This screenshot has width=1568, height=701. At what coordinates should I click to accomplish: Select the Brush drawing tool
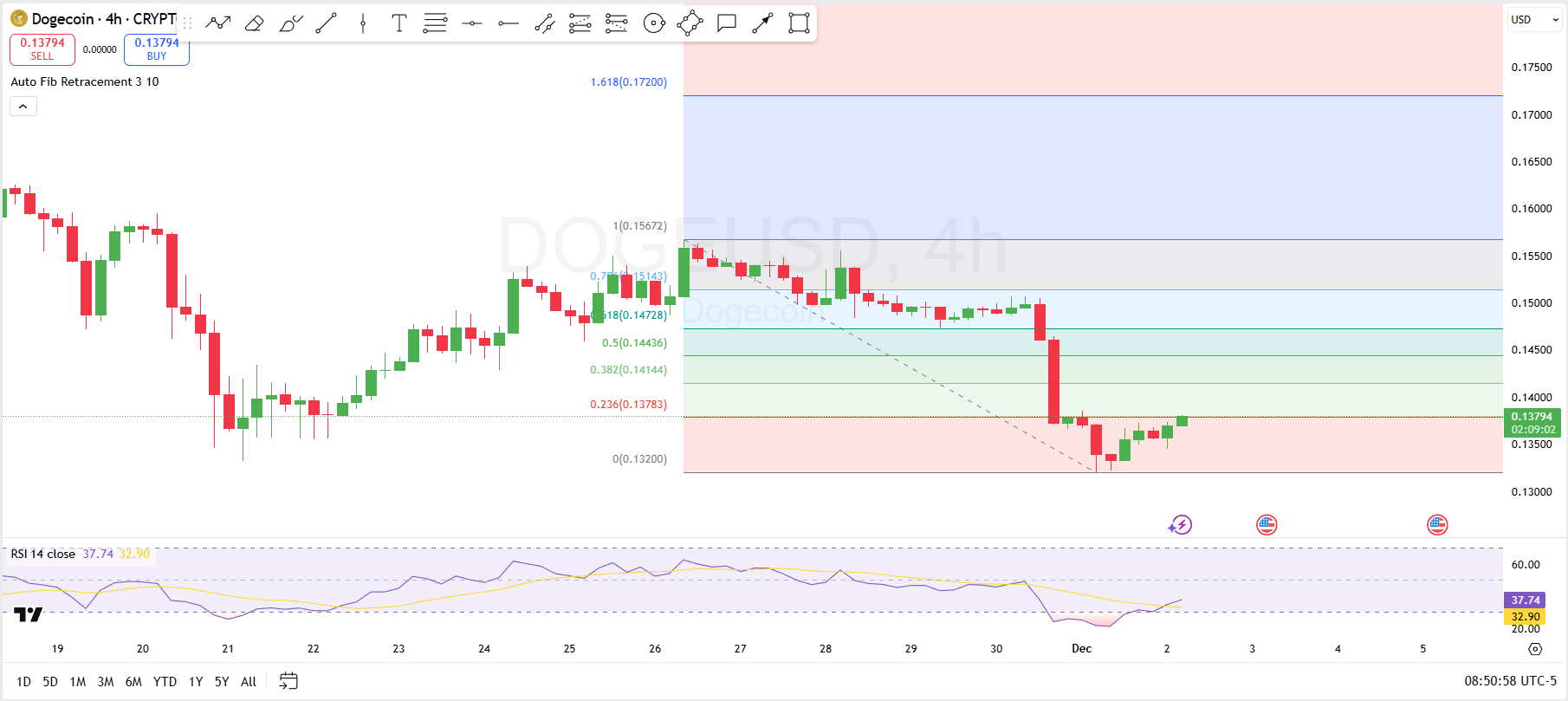[290, 23]
